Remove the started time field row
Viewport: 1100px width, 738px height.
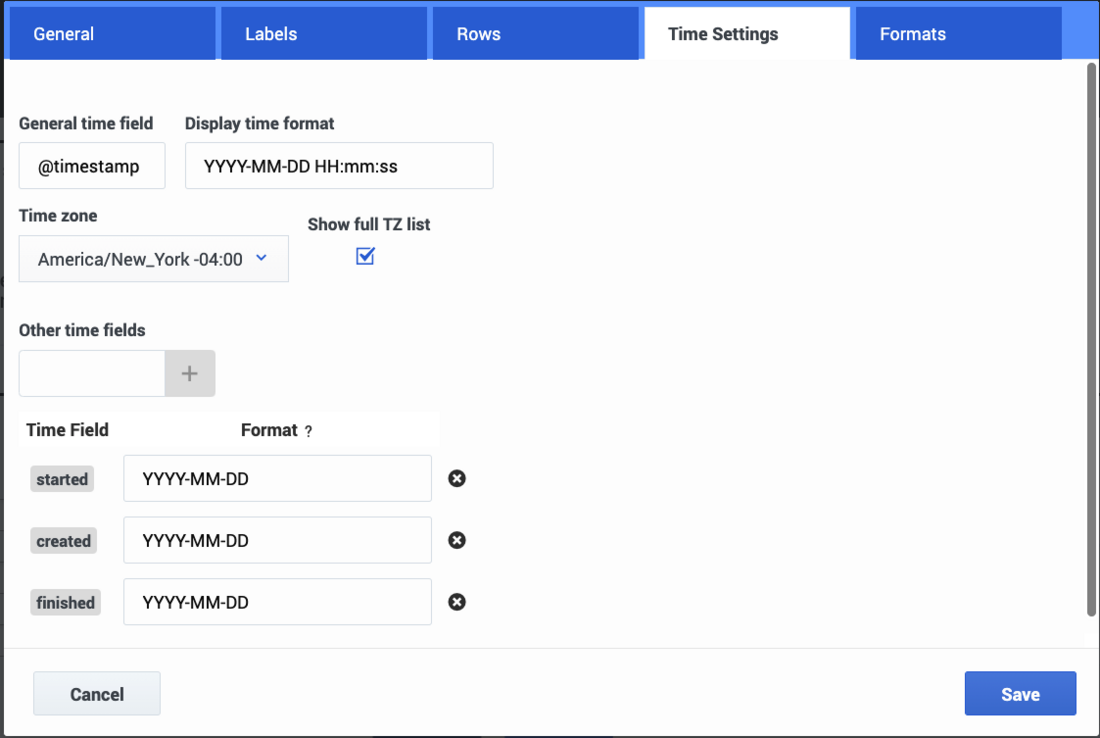457,478
